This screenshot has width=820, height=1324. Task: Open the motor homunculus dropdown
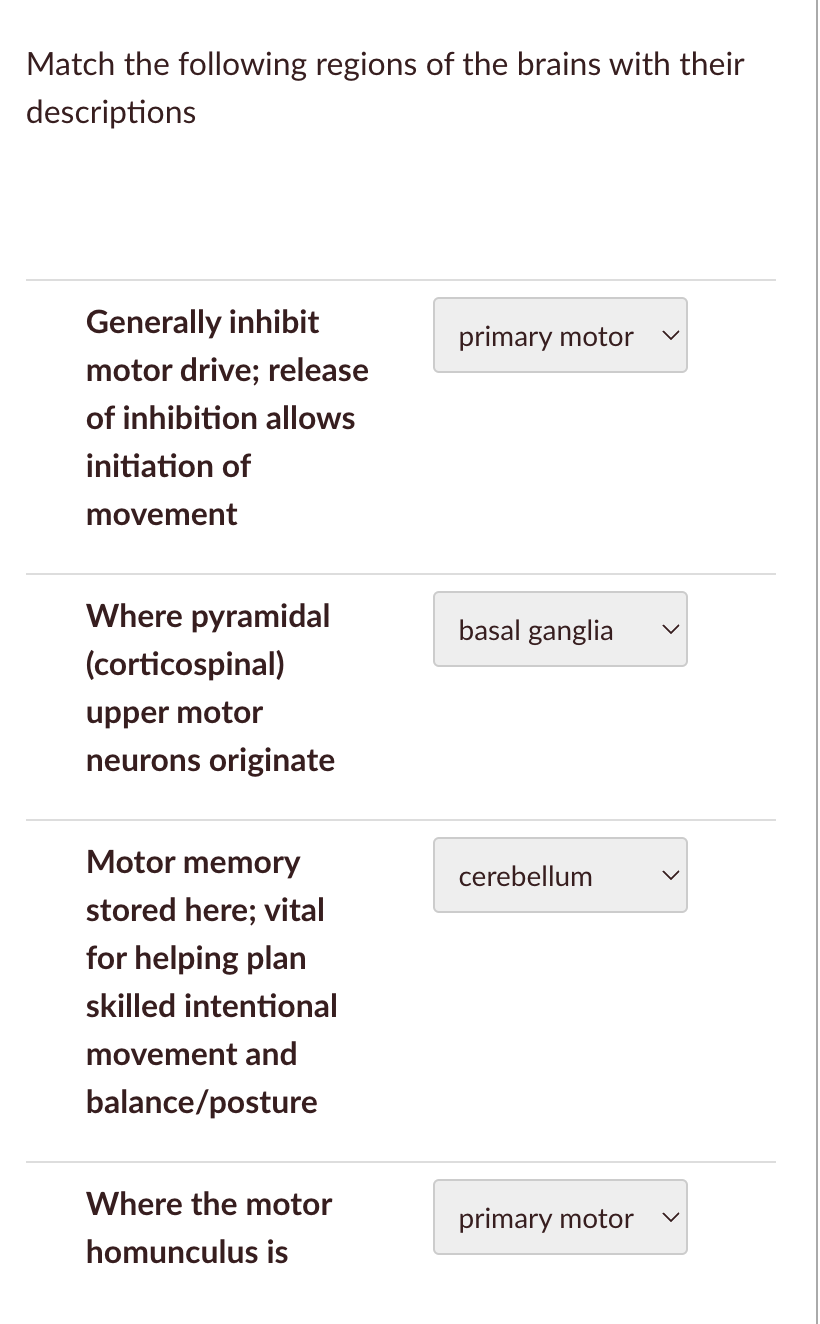click(x=559, y=1217)
